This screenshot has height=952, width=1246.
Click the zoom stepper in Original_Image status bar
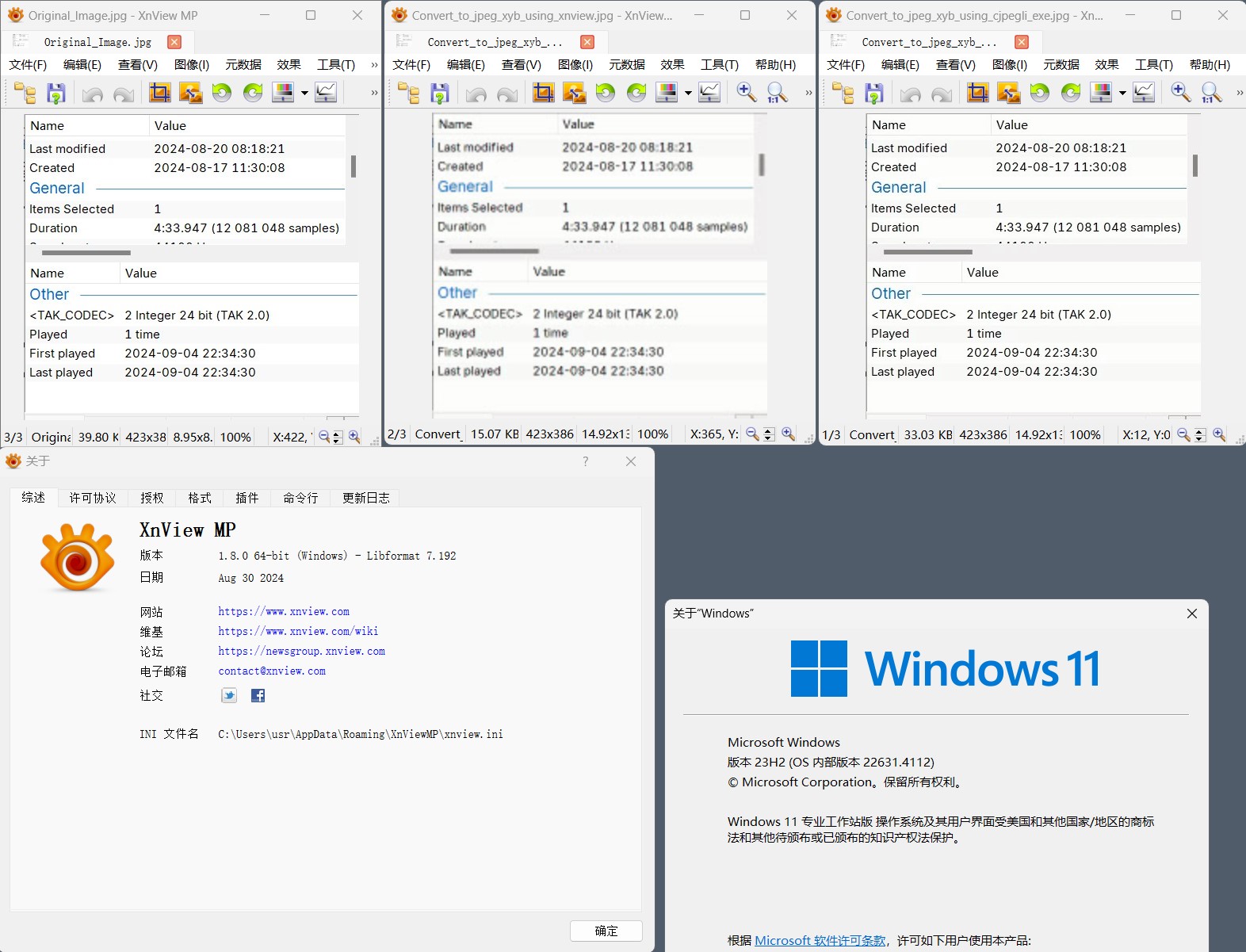pyautogui.click(x=337, y=437)
